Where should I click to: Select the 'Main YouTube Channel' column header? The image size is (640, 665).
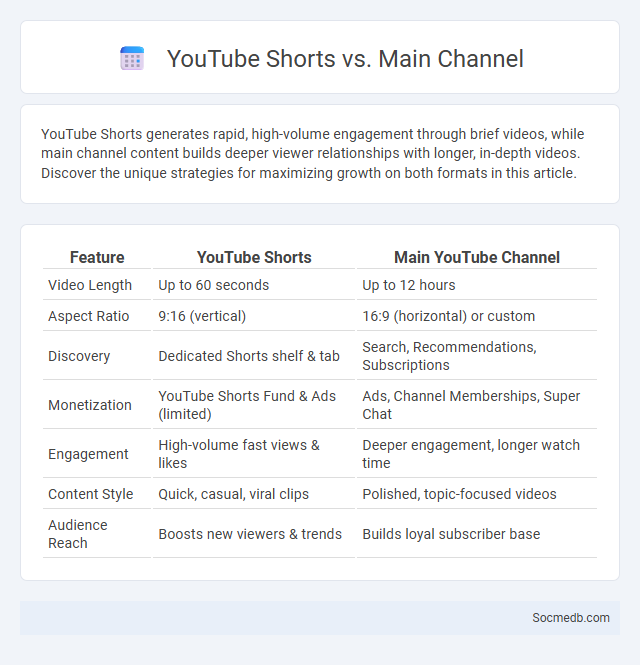[x=477, y=257]
